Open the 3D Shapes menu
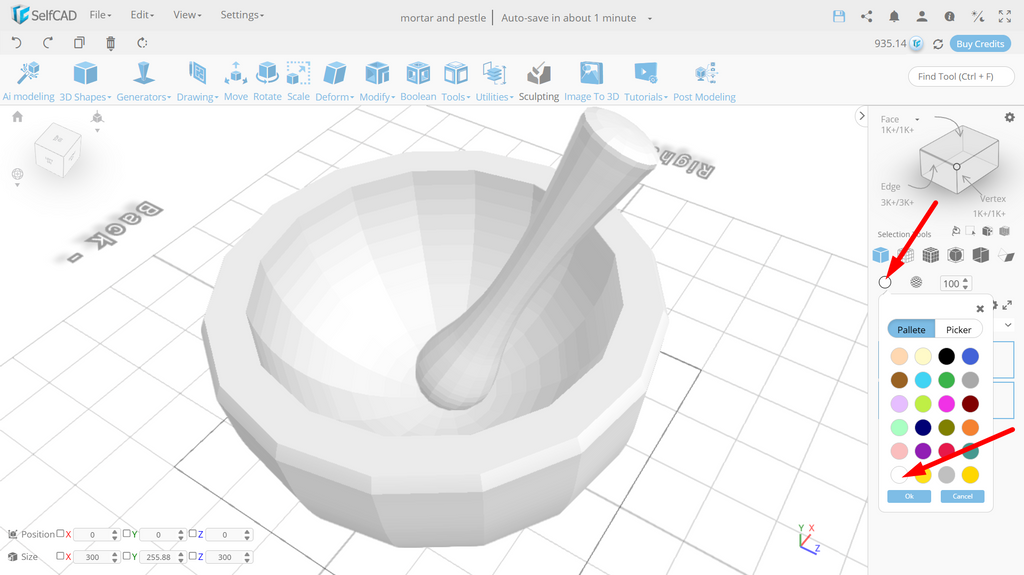This screenshot has width=1024, height=575. [85, 82]
